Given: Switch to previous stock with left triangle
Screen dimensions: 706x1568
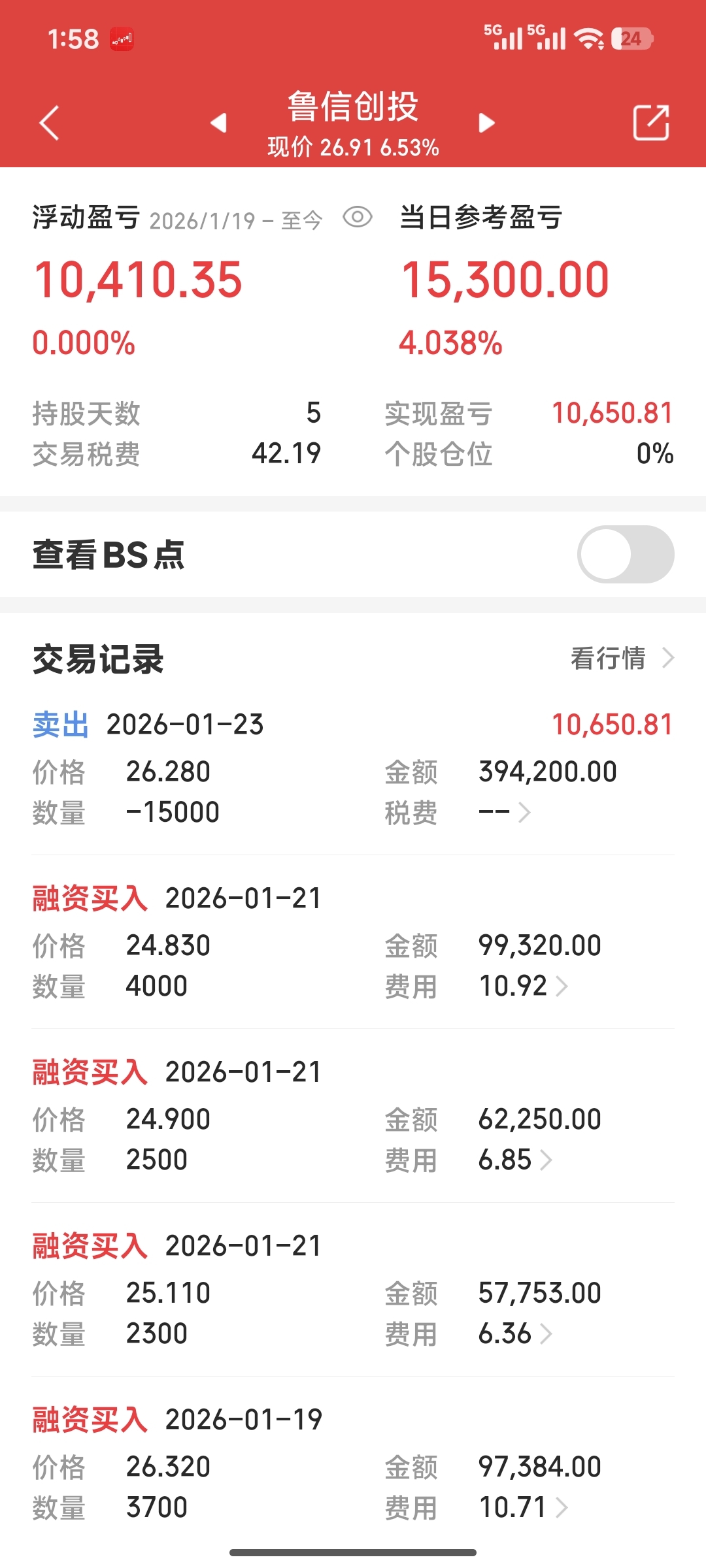Looking at the screenshot, I should coord(219,123).
